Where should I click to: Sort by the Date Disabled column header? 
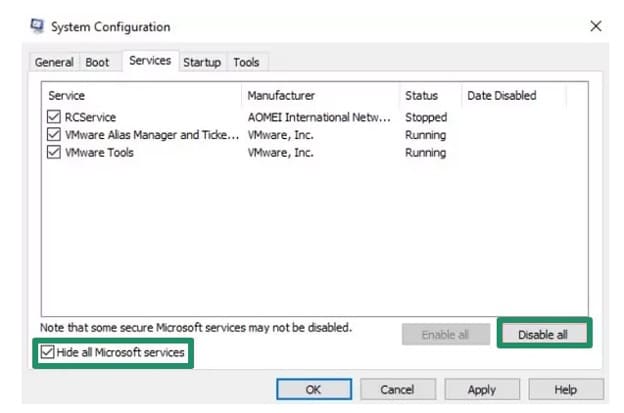(x=514, y=95)
